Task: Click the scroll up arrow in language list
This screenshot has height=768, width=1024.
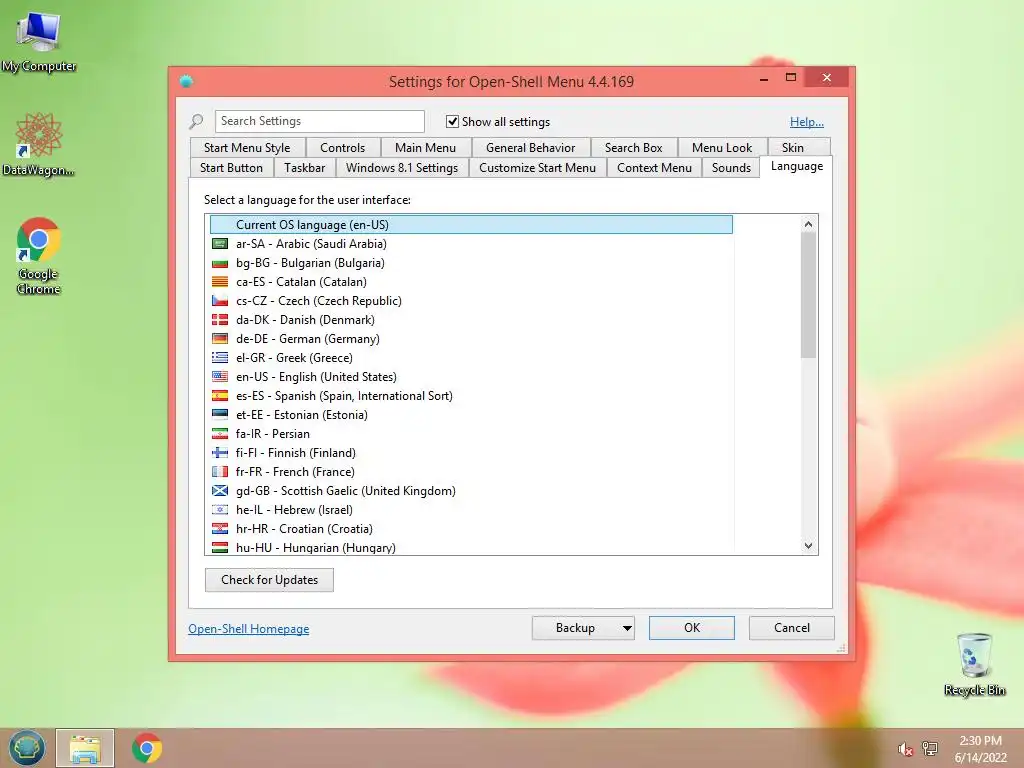Action: [x=808, y=224]
